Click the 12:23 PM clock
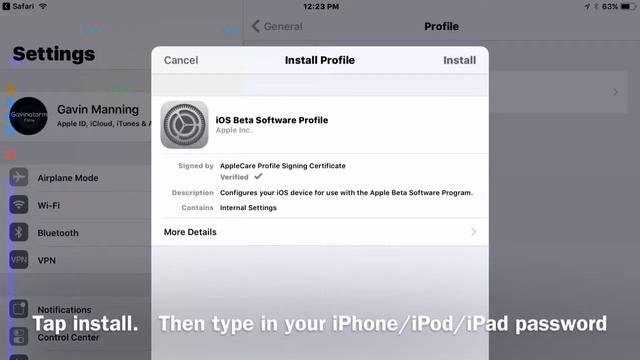640x360 pixels. 321,7
